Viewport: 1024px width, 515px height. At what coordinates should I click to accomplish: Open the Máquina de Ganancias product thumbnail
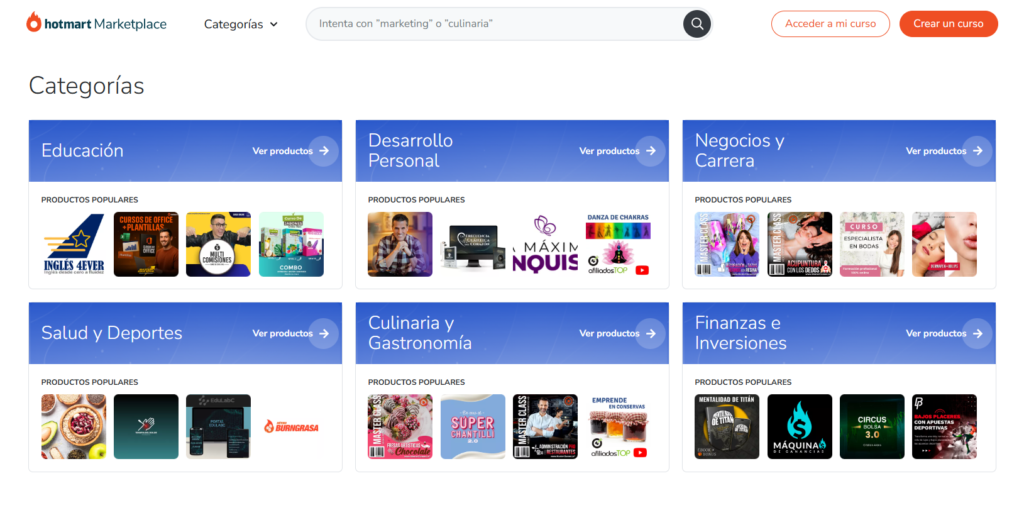(x=799, y=427)
